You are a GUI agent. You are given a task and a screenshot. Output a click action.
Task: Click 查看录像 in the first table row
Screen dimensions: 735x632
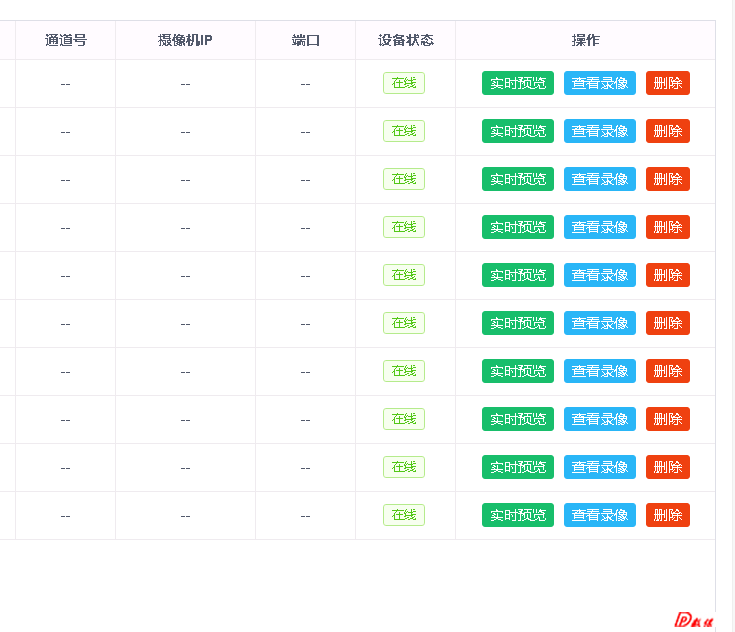point(600,83)
